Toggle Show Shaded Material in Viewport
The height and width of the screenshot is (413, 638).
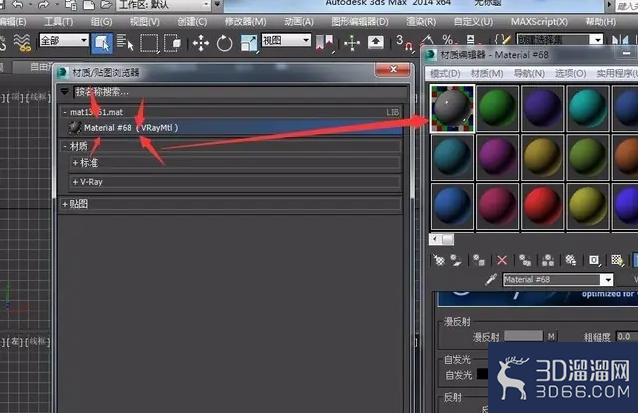(617, 260)
